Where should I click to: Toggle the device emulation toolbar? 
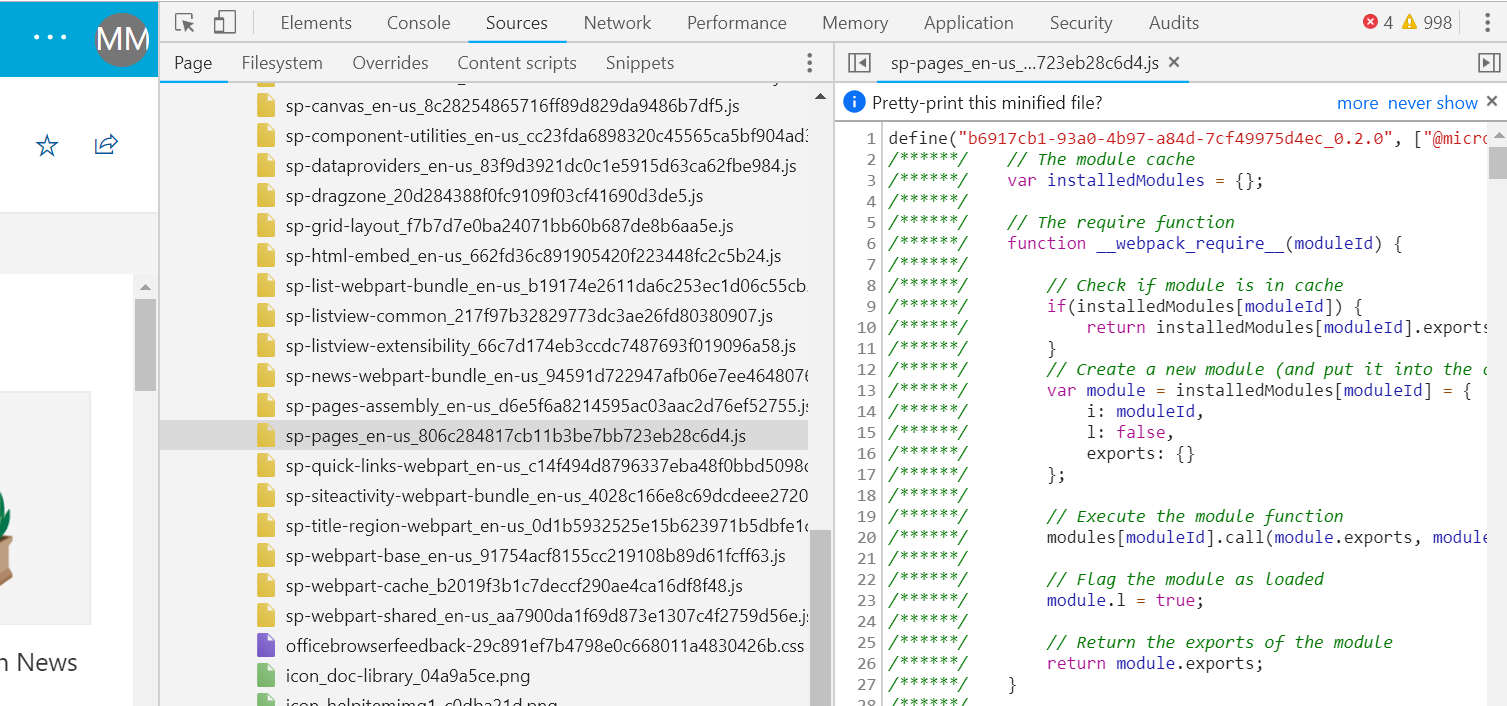pos(223,22)
